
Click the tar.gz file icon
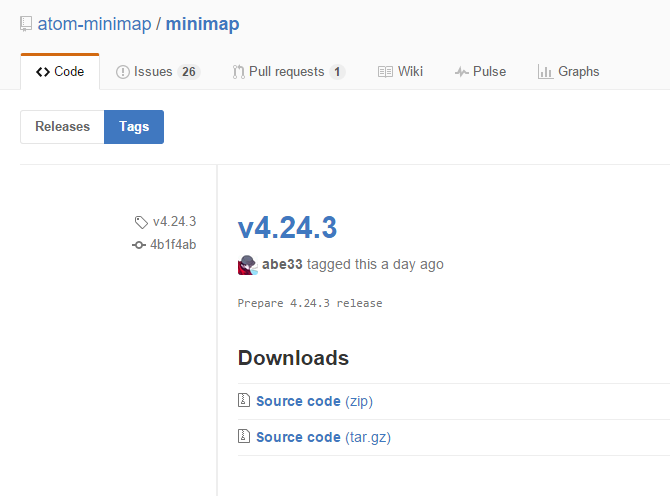(x=244, y=436)
